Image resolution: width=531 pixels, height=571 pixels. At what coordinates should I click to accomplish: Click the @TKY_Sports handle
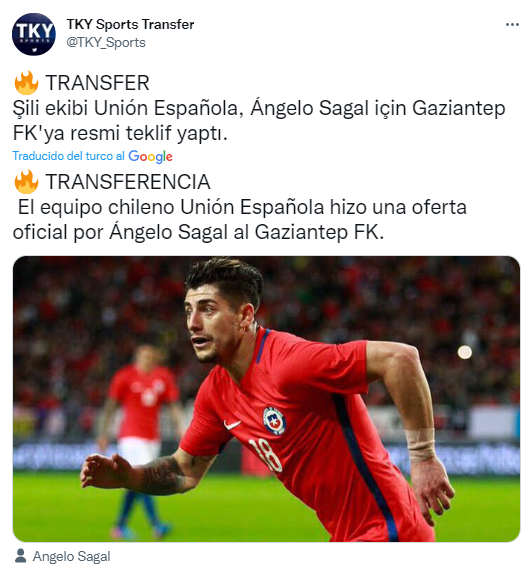[x=106, y=43]
